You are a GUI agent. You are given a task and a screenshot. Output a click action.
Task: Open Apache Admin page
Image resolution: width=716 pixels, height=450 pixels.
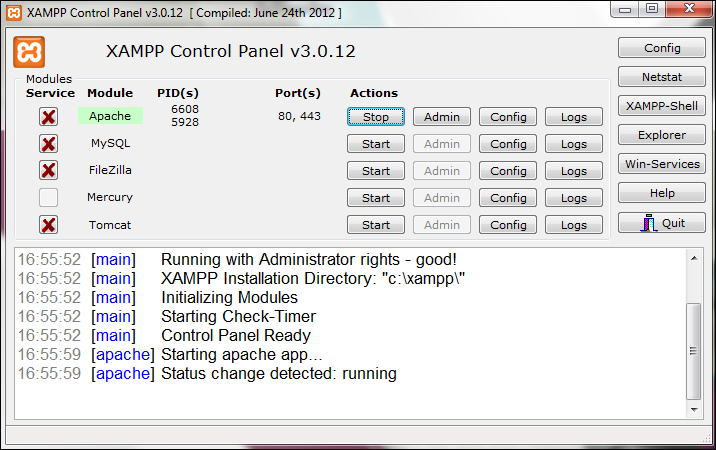tap(442, 117)
